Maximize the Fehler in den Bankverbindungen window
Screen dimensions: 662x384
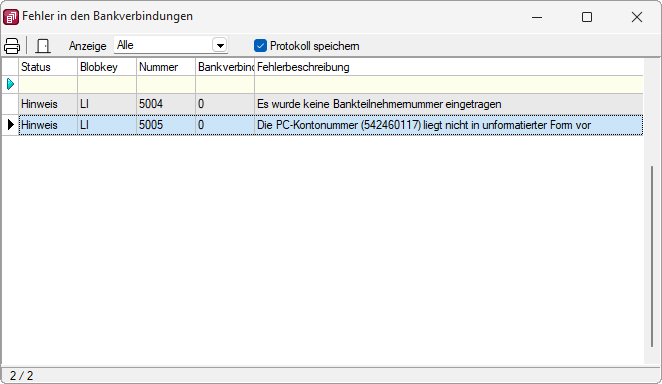coord(587,17)
